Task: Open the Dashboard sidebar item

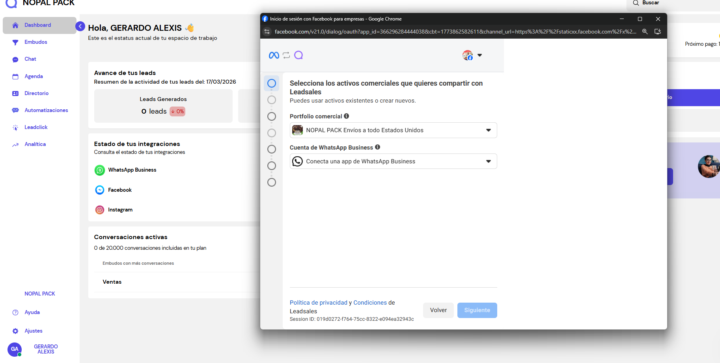Action: (x=39, y=25)
